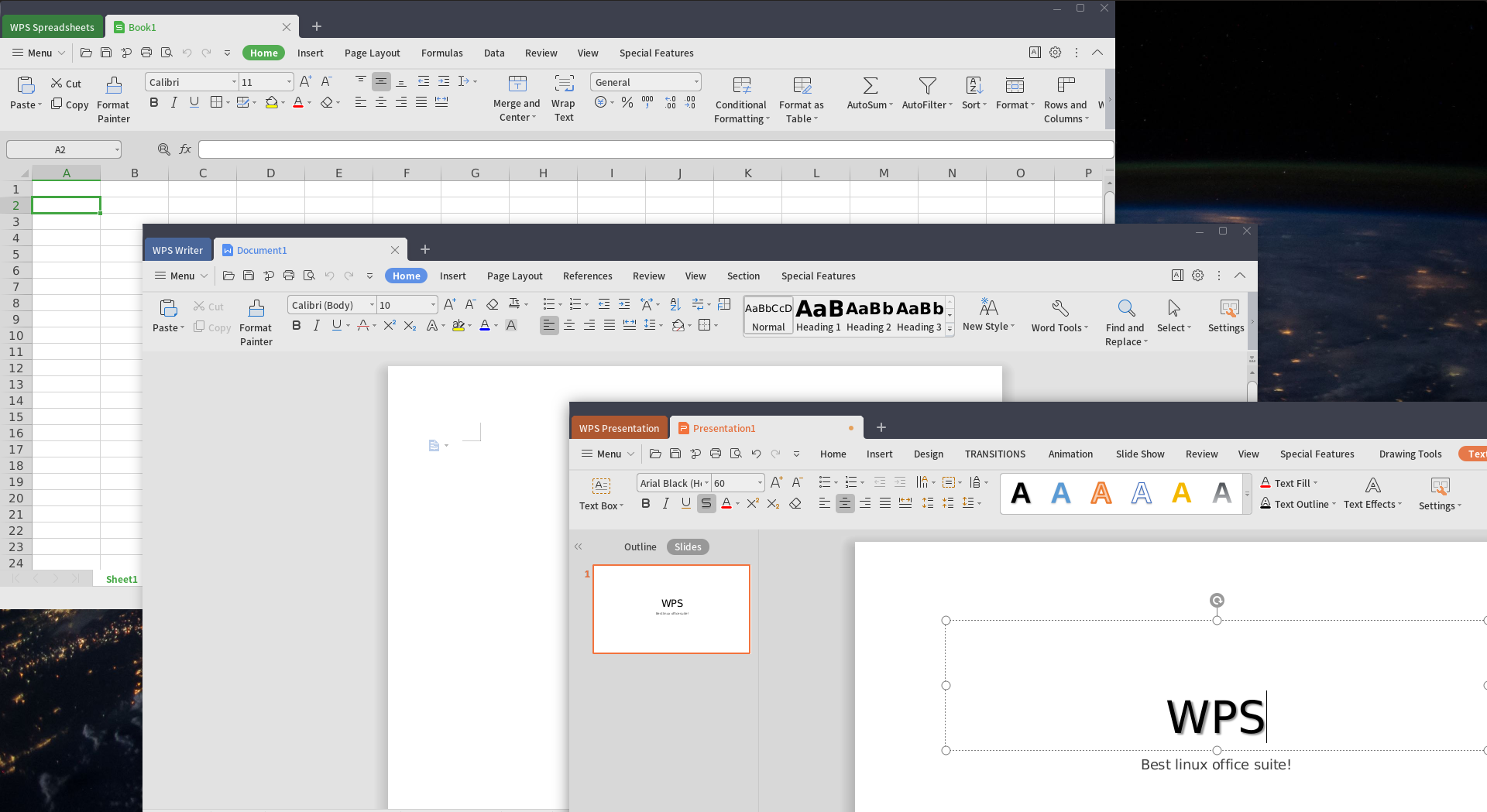Toggle Italic in Writer ribbon
This screenshot has height=812, width=1487.
317,325
